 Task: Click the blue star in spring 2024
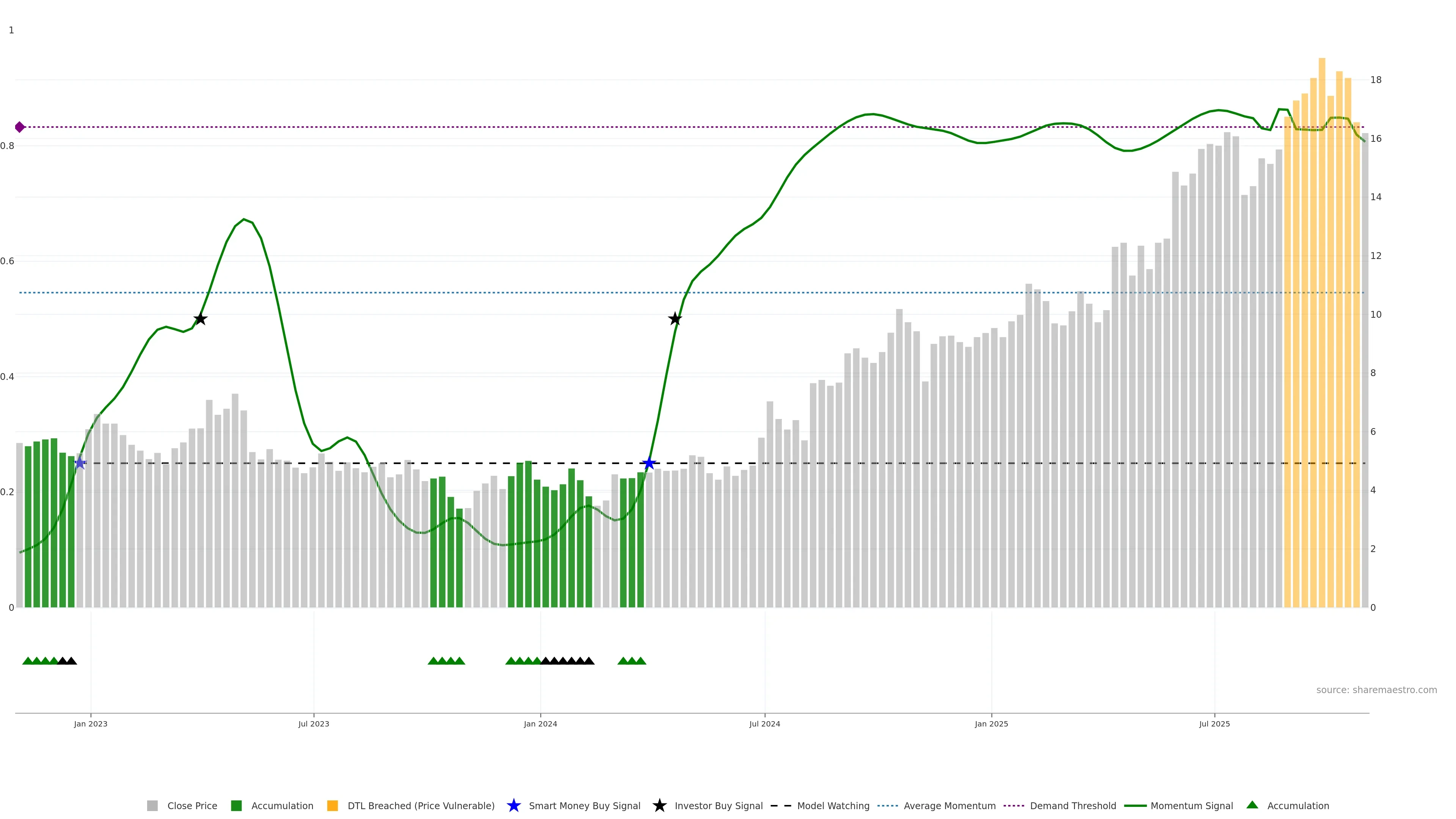pyautogui.click(x=649, y=463)
